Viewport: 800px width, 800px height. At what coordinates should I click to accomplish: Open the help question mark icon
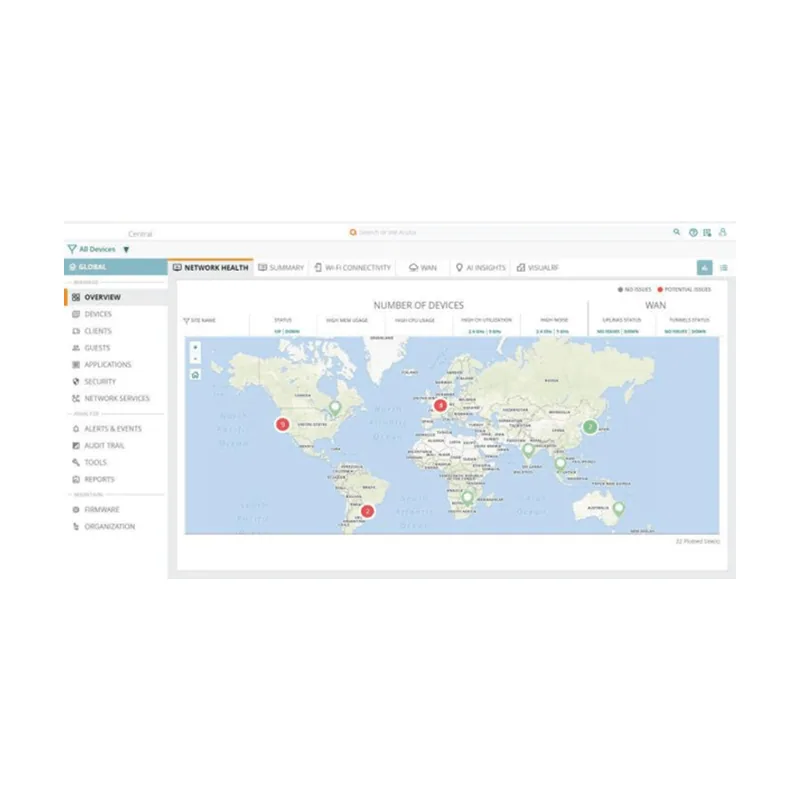click(693, 233)
